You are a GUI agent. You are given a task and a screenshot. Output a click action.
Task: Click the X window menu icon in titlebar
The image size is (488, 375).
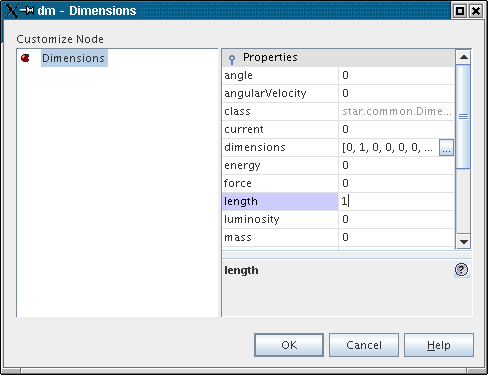(x=11, y=11)
